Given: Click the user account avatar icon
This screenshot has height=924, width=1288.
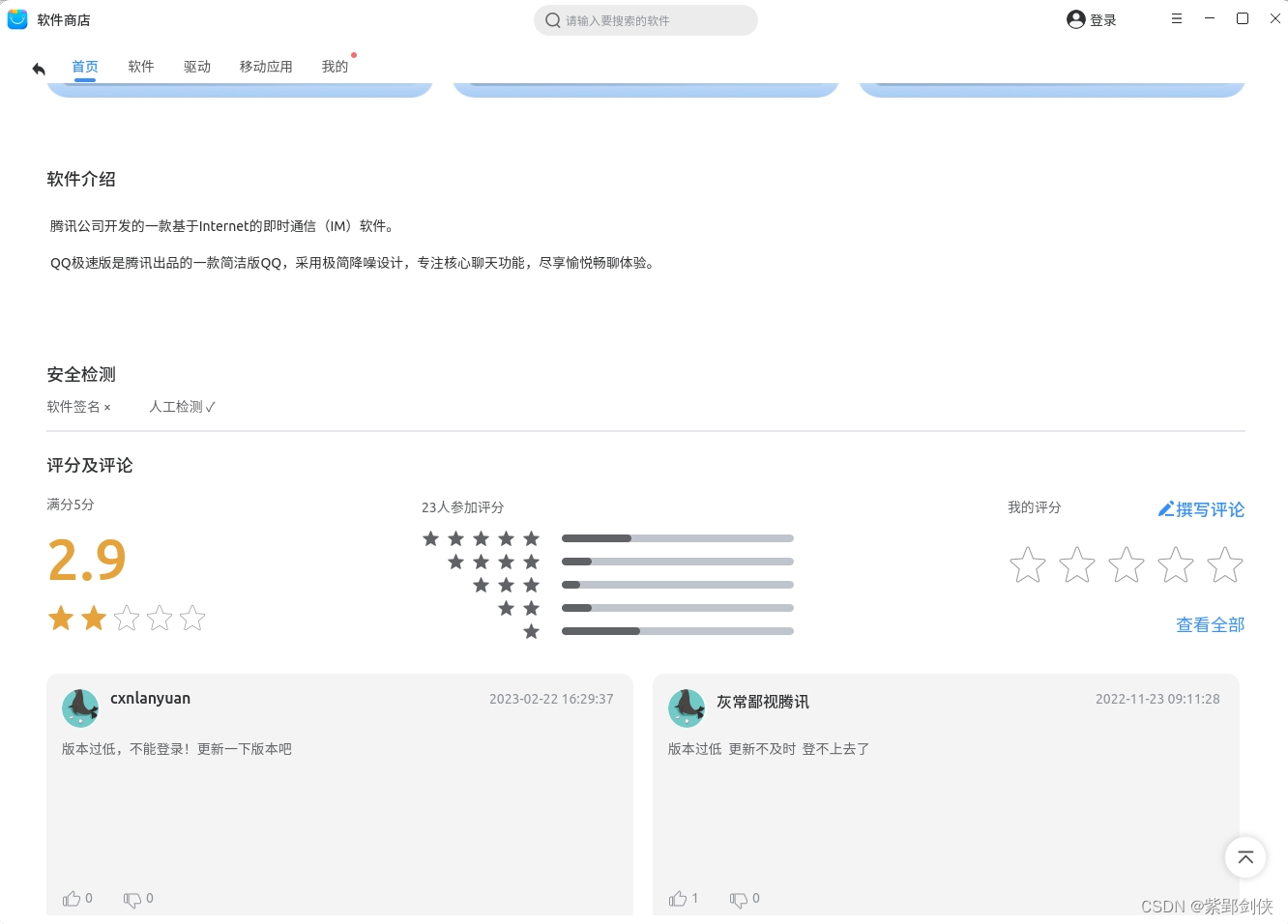Looking at the screenshot, I should (x=1075, y=19).
